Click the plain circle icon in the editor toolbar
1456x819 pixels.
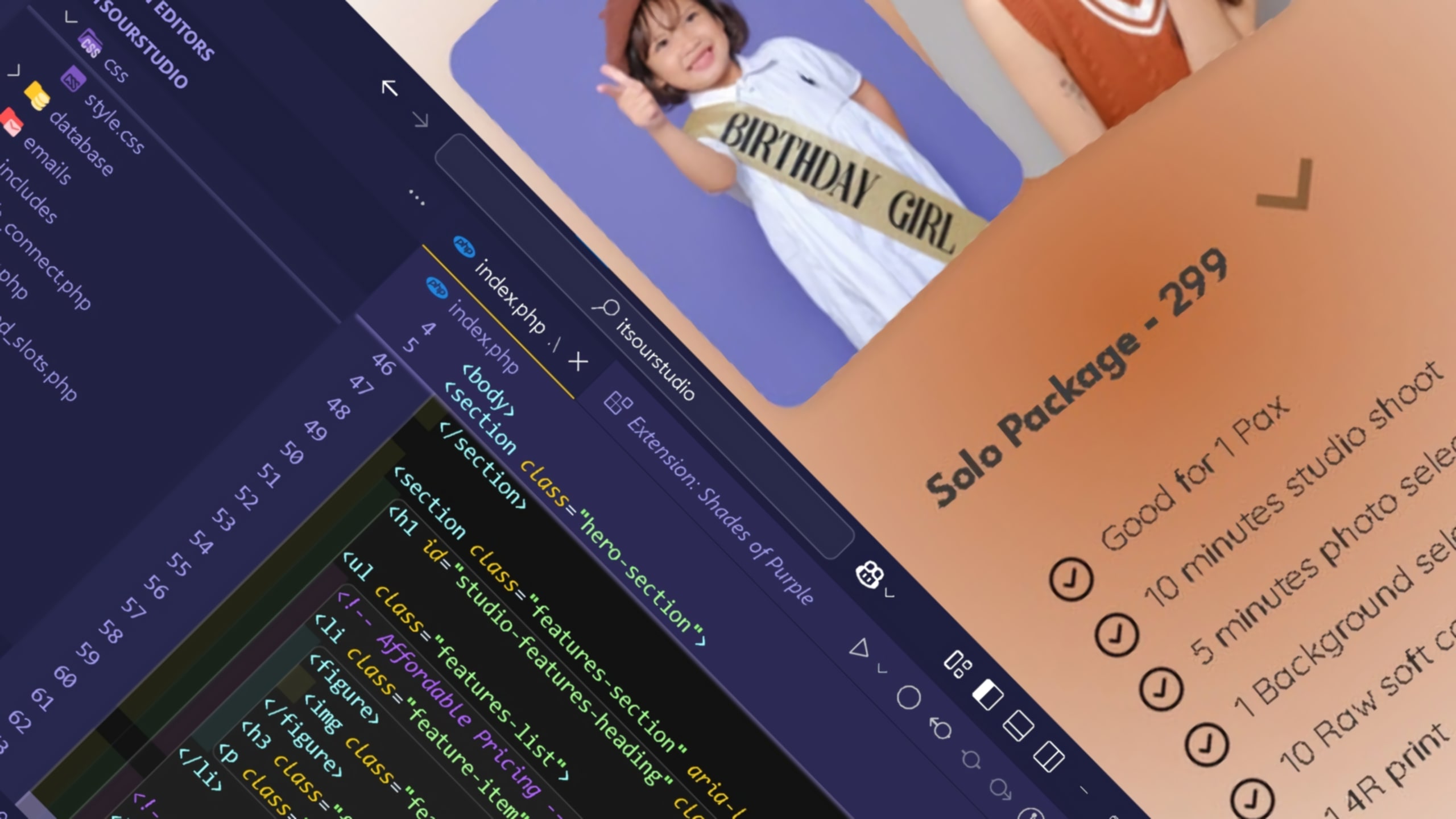click(x=908, y=697)
